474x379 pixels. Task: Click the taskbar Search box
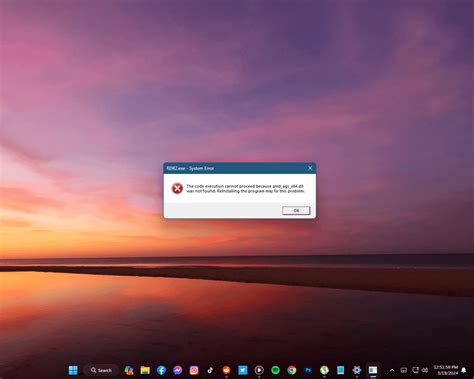click(101, 370)
